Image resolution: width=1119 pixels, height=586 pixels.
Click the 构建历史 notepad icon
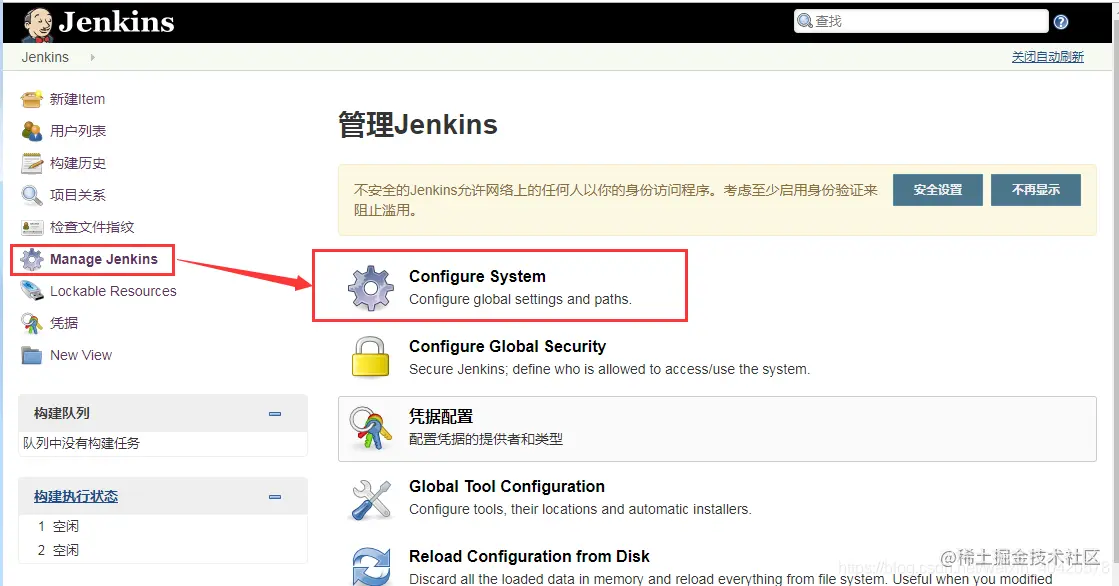[x=31, y=163]
